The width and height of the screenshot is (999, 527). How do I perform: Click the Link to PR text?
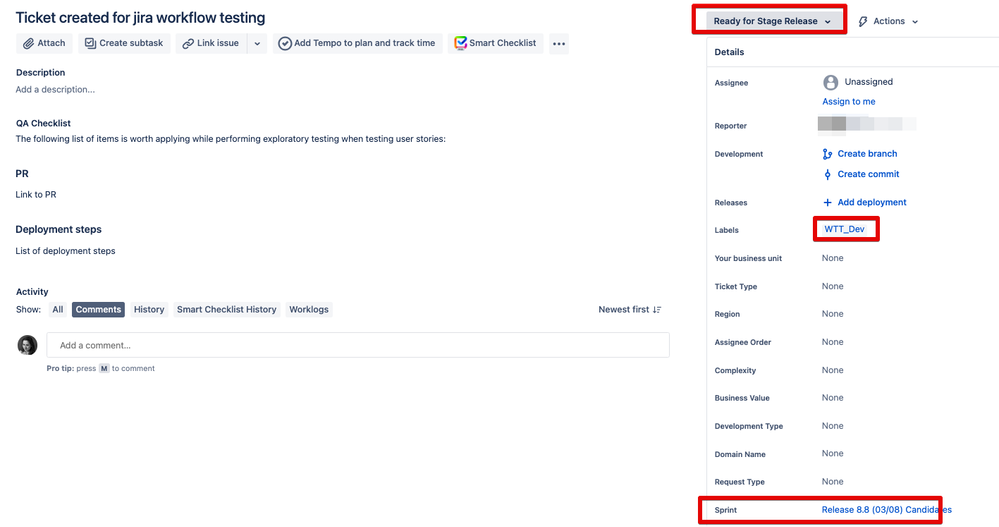[x=36, y=194]
